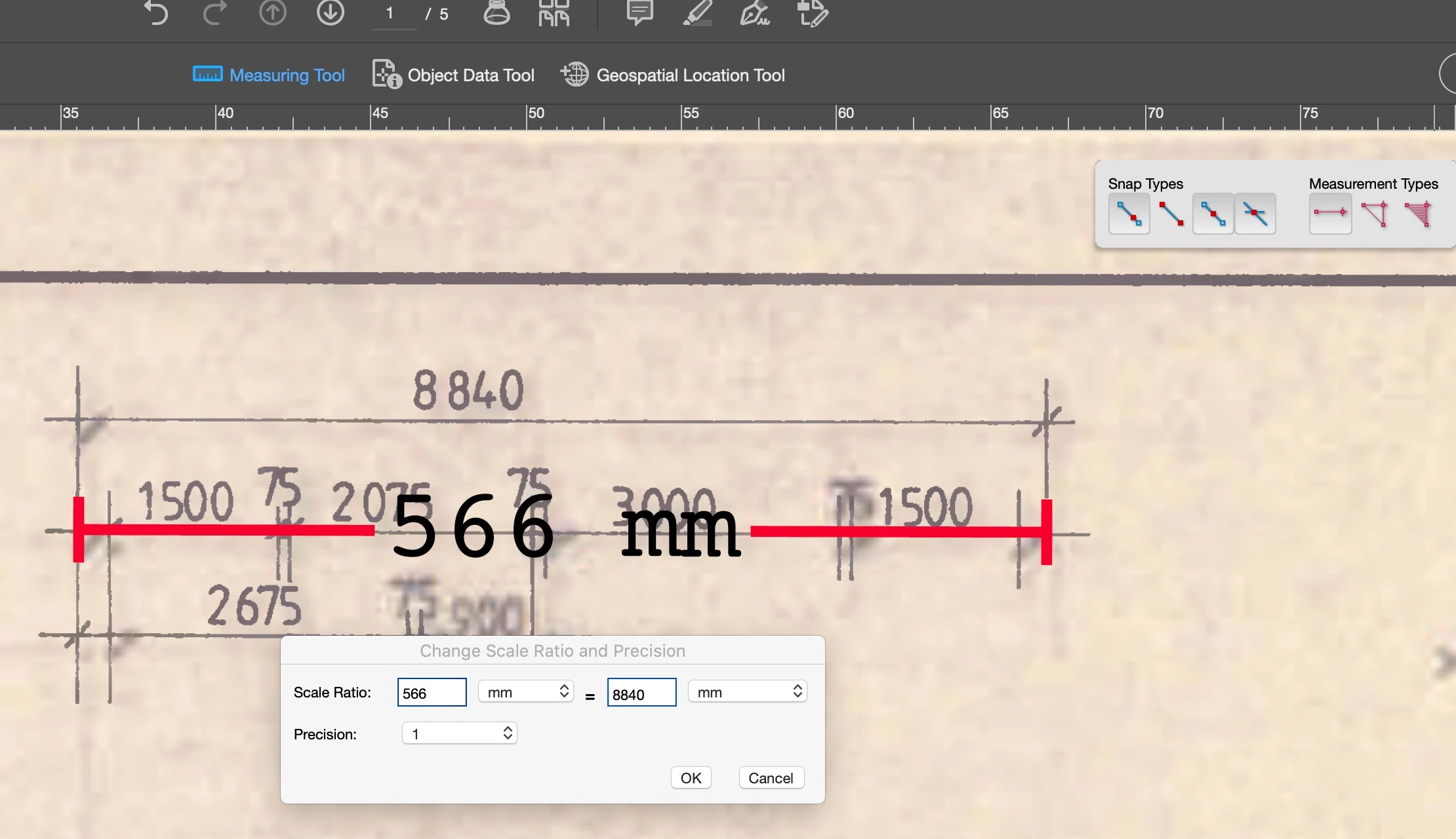Viewport: 1456px width, 839px height.
Task: Click the ink bottle icon
Action: [496, 13]
